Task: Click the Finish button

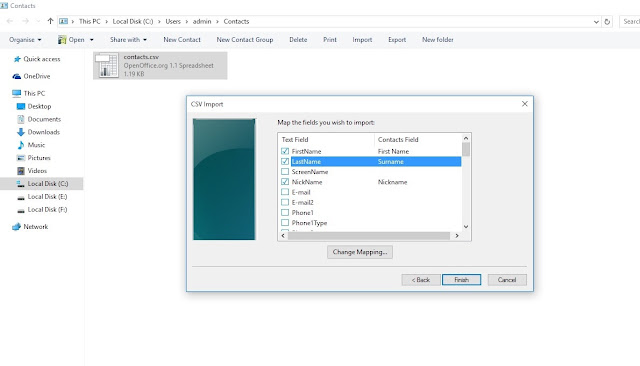Action: point(461,280)
